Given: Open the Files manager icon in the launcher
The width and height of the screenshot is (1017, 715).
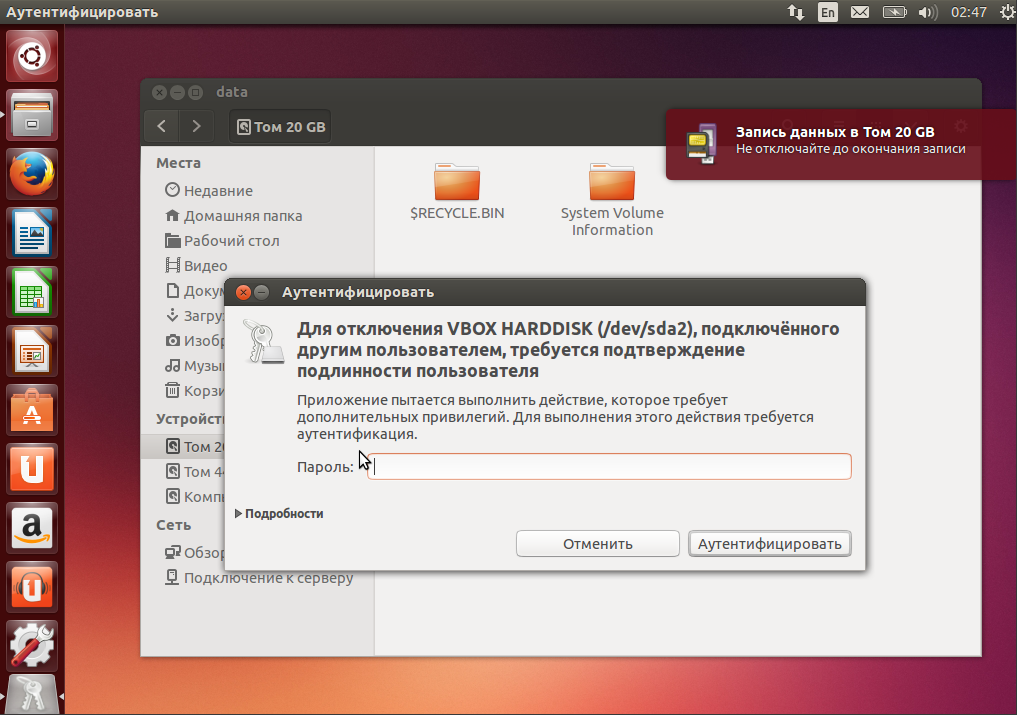Looking at the screenshot, I should pos(31,113).
